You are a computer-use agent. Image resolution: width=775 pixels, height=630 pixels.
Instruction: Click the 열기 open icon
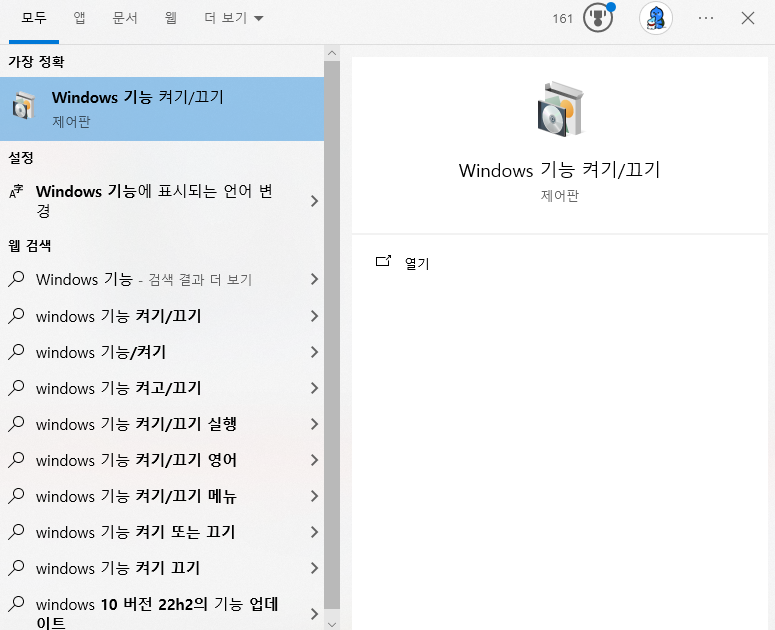[x=384, y=261]
